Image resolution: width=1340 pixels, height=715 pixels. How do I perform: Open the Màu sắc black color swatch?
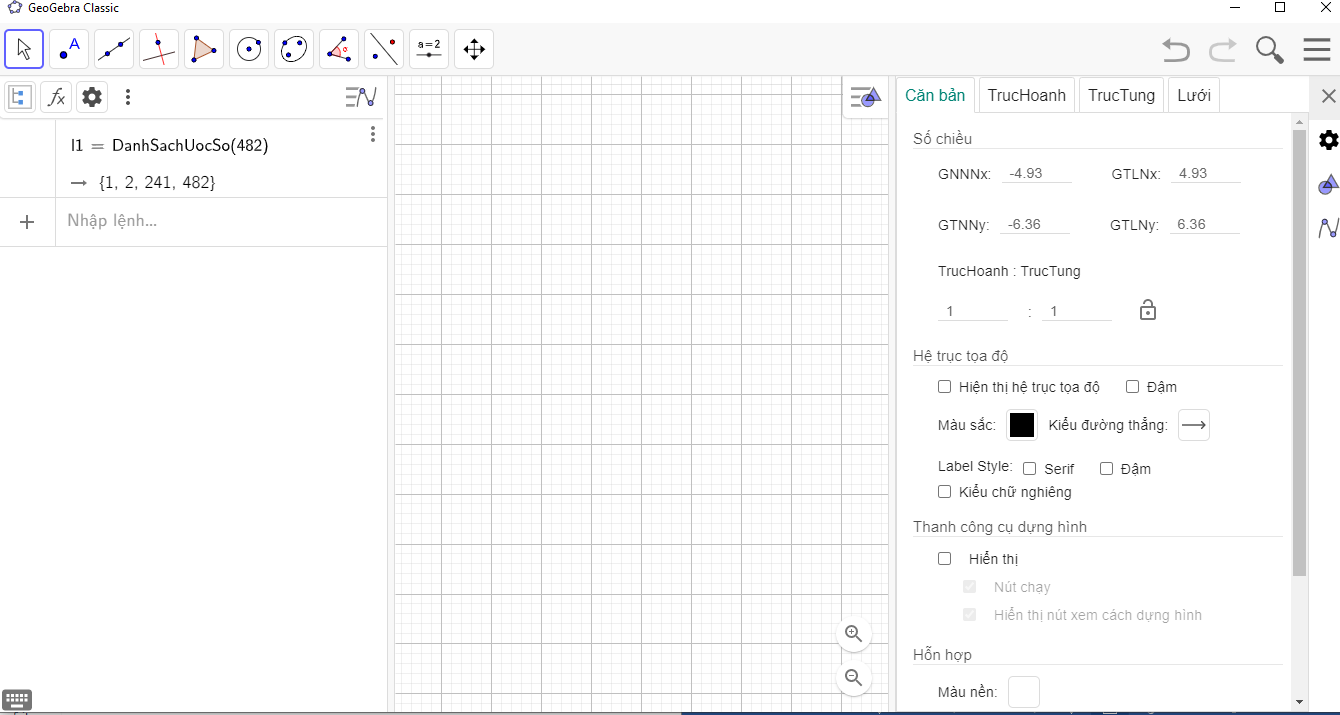point(1021,425)
